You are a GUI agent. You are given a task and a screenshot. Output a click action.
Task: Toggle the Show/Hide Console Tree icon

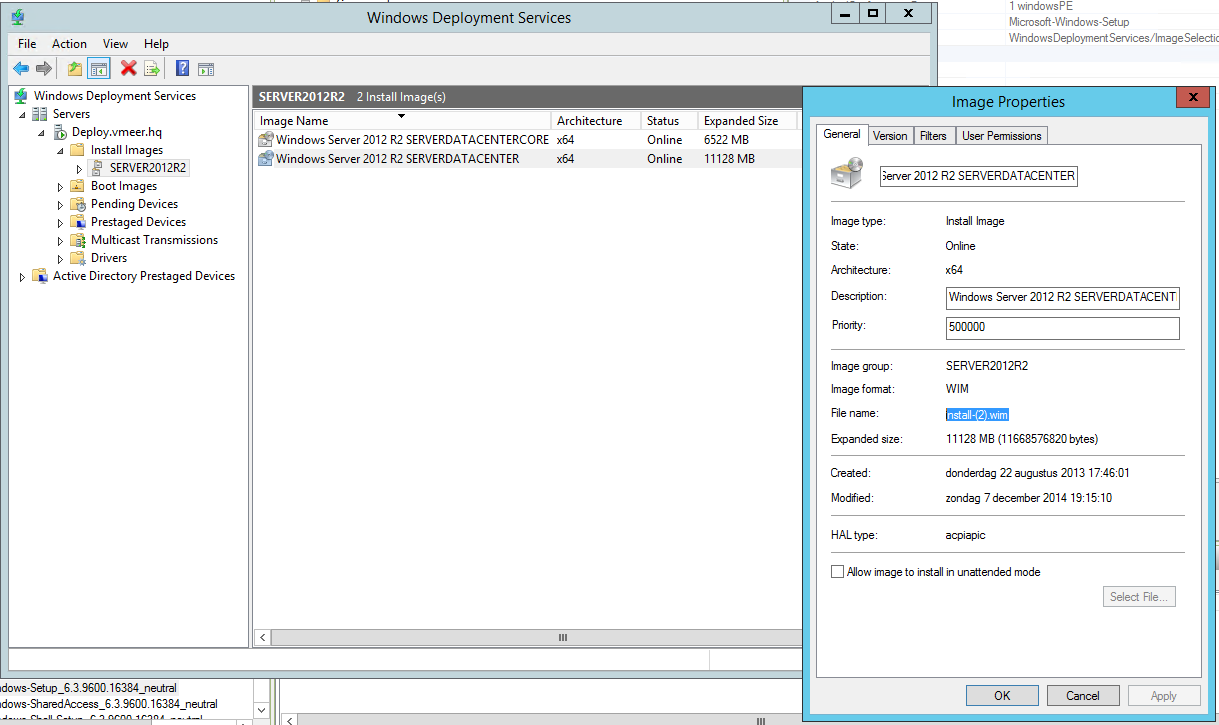98,68
